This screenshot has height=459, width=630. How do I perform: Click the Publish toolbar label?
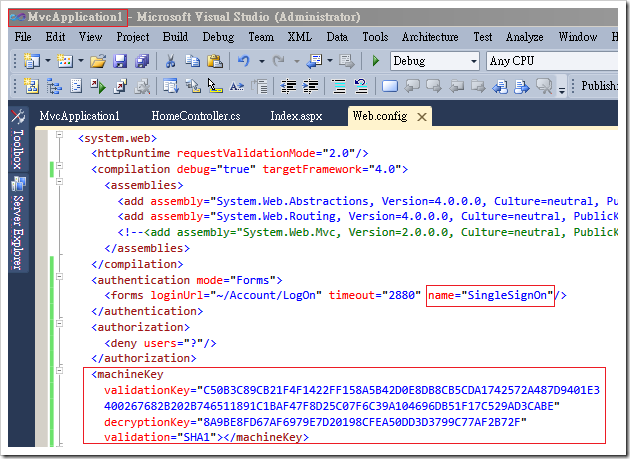(x=598, y=86)
